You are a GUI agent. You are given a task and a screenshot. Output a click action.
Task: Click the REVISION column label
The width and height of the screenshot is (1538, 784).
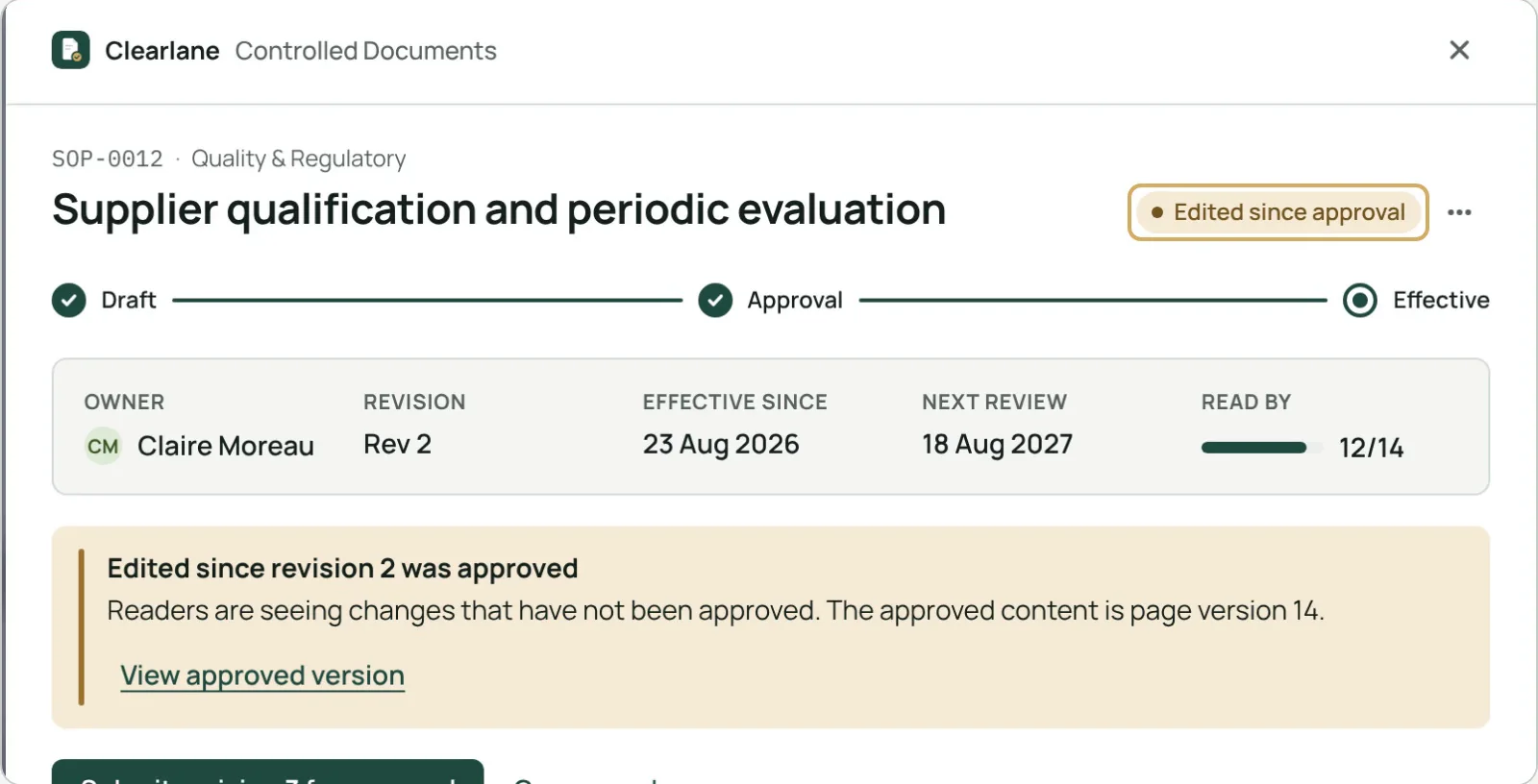pos(414,402)
